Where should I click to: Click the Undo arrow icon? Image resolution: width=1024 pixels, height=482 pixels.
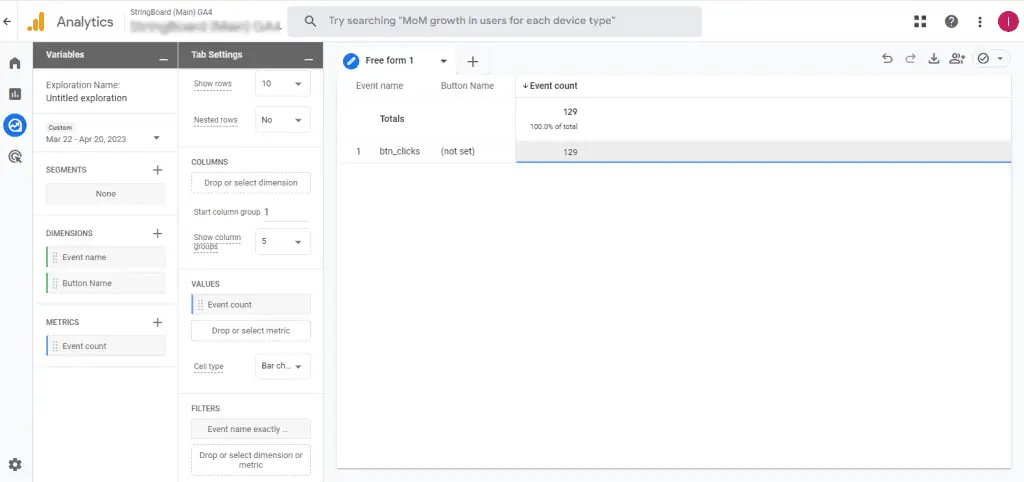pos(887,59)
